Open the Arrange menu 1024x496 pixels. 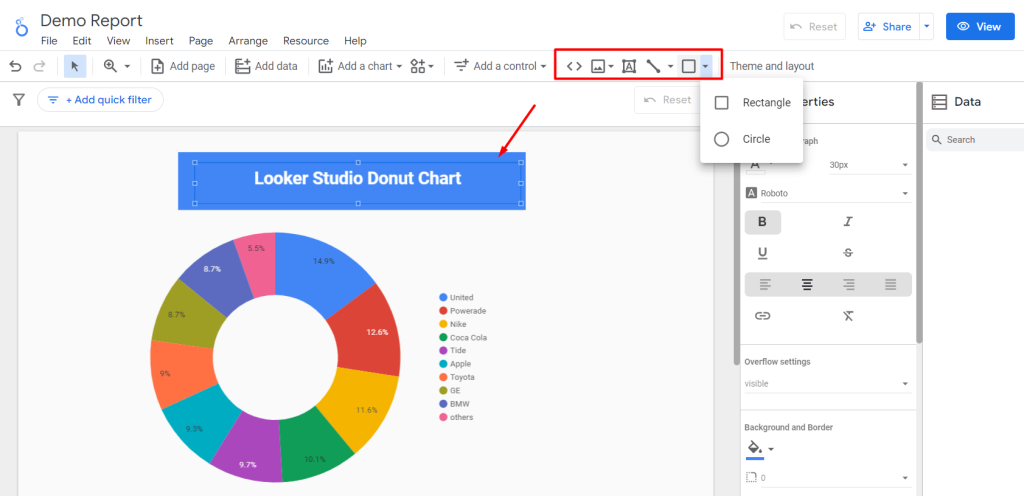[248, 40]
